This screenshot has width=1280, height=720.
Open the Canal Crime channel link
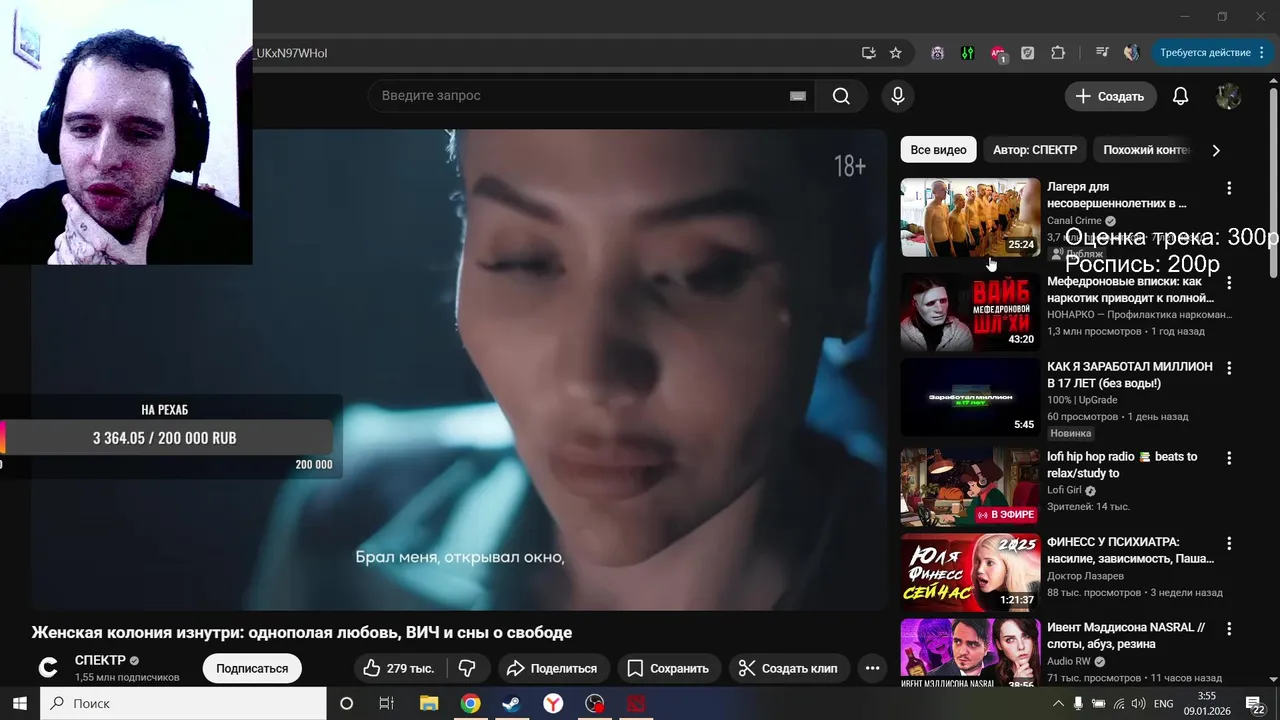1074,221
